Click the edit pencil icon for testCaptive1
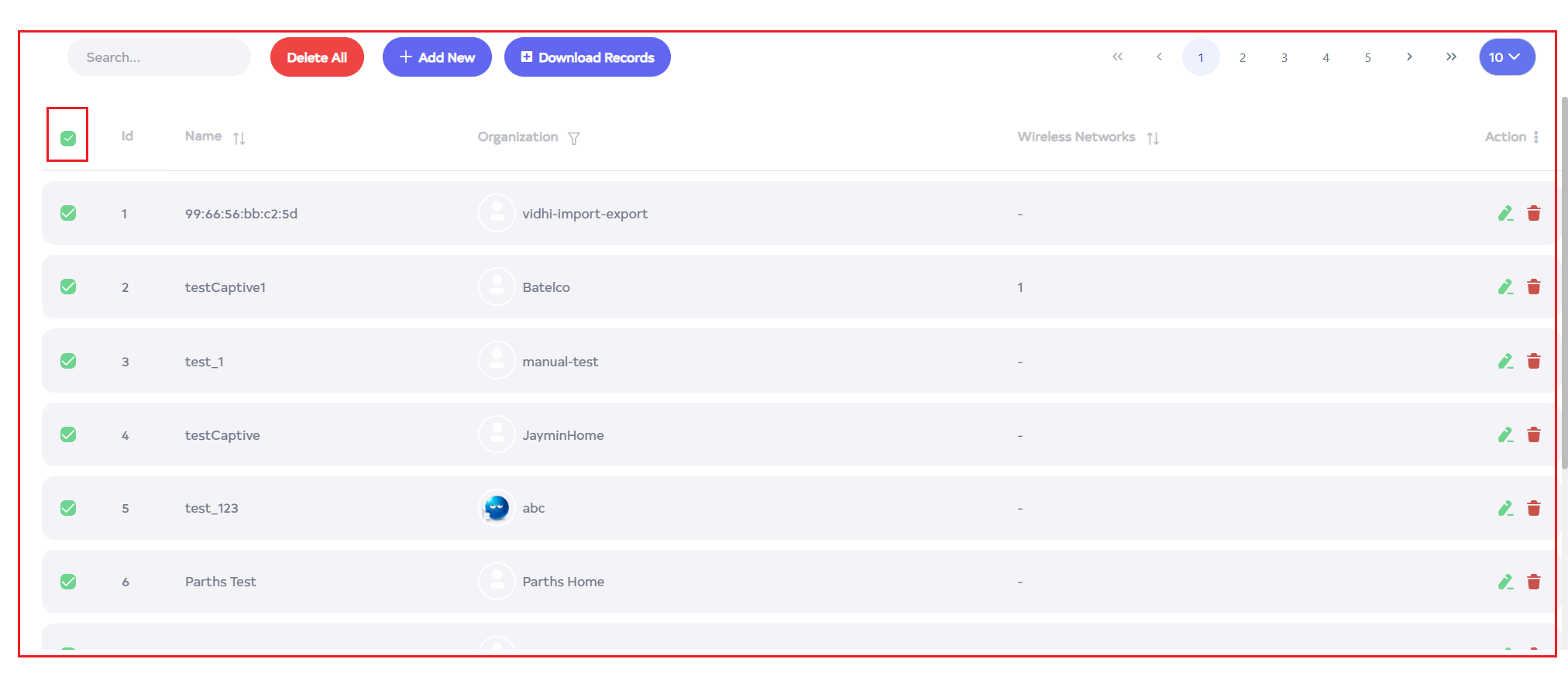Image resolution: width=1568 pixels, height=697 pixels. (1504, 287)
